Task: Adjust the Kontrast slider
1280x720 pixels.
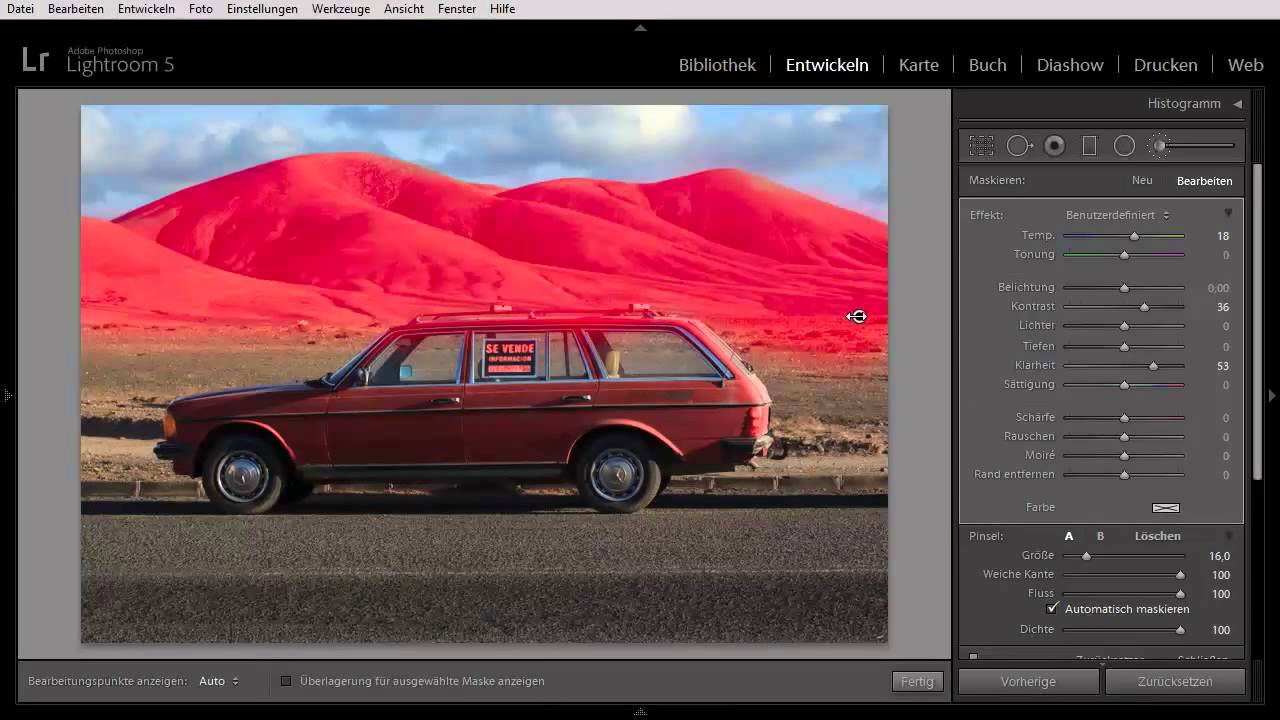Action: pyautogui.click(x=1144, y=307)
